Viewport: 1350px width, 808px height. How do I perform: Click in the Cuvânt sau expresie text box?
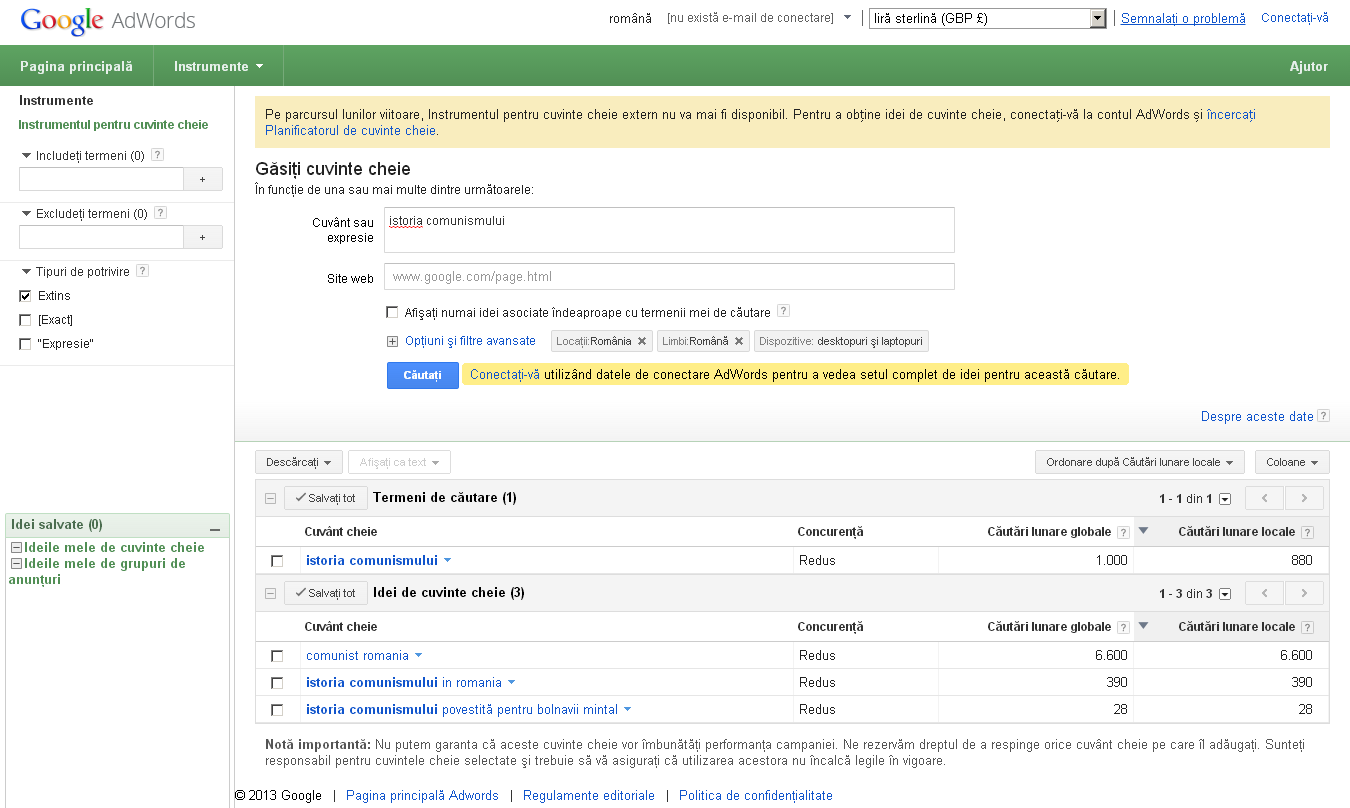(669, 230)
